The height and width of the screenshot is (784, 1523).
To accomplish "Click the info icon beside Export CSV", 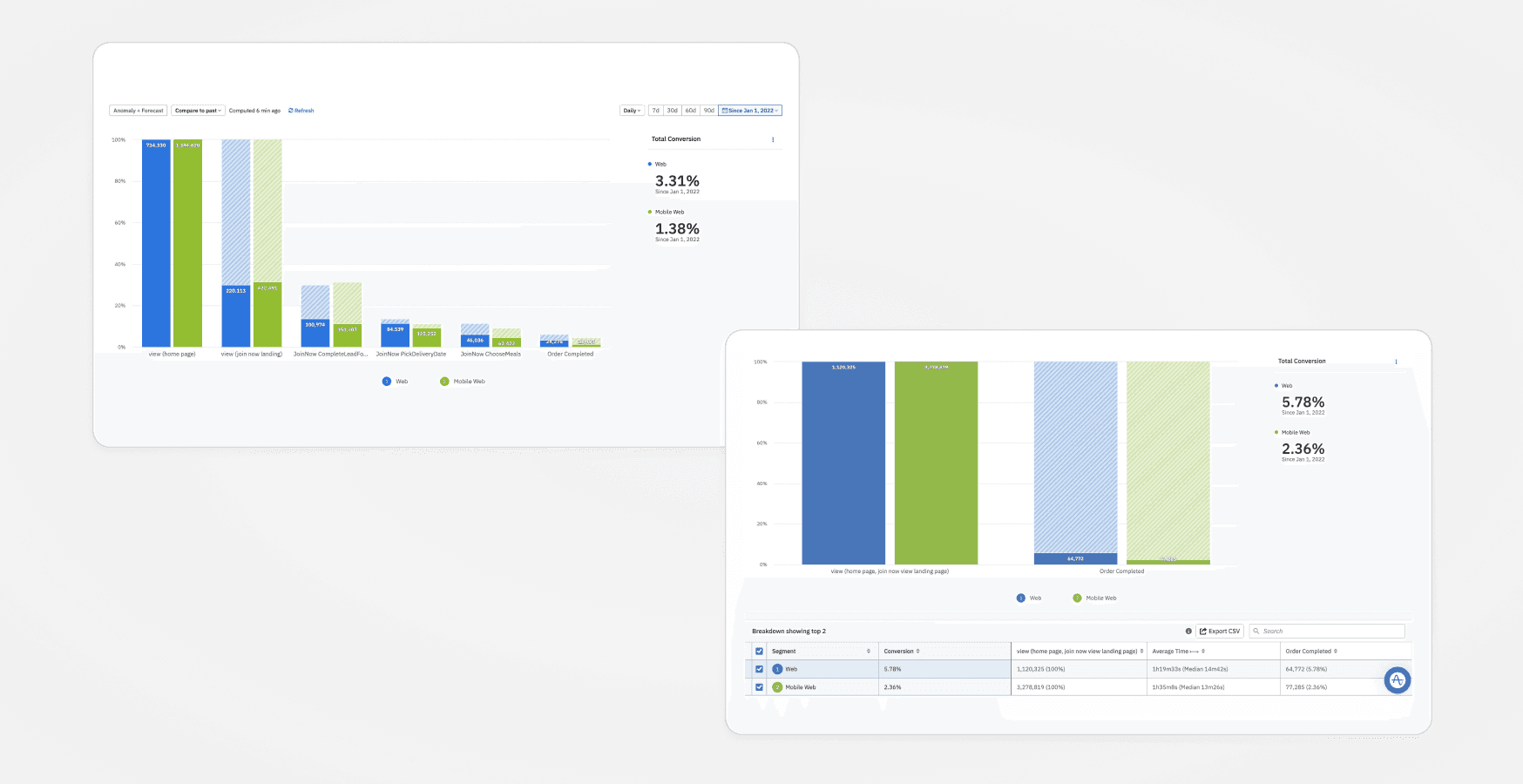I will pyautogui.click(x=1188, y=631).
